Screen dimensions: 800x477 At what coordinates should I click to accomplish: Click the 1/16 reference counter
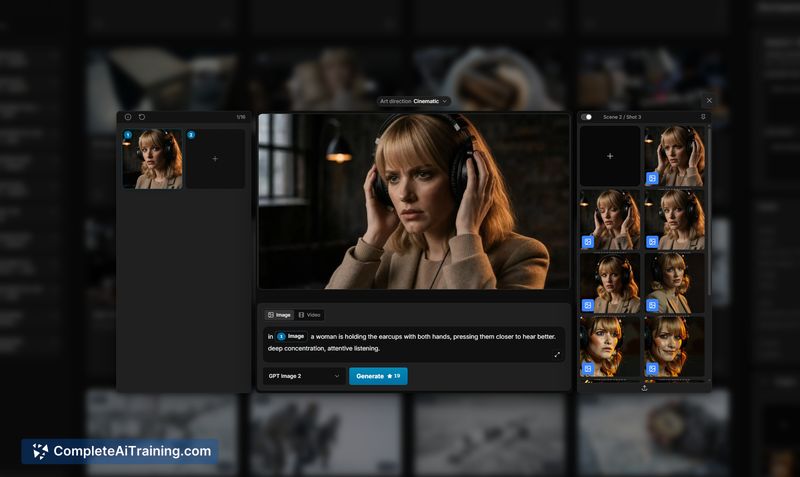241,117
